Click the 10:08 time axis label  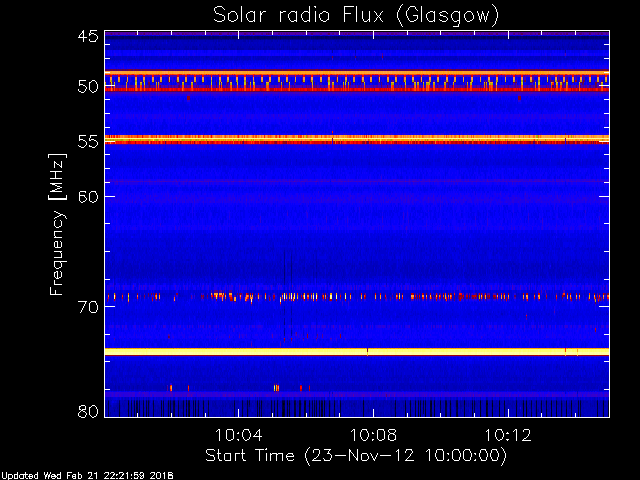click(373, 435)
